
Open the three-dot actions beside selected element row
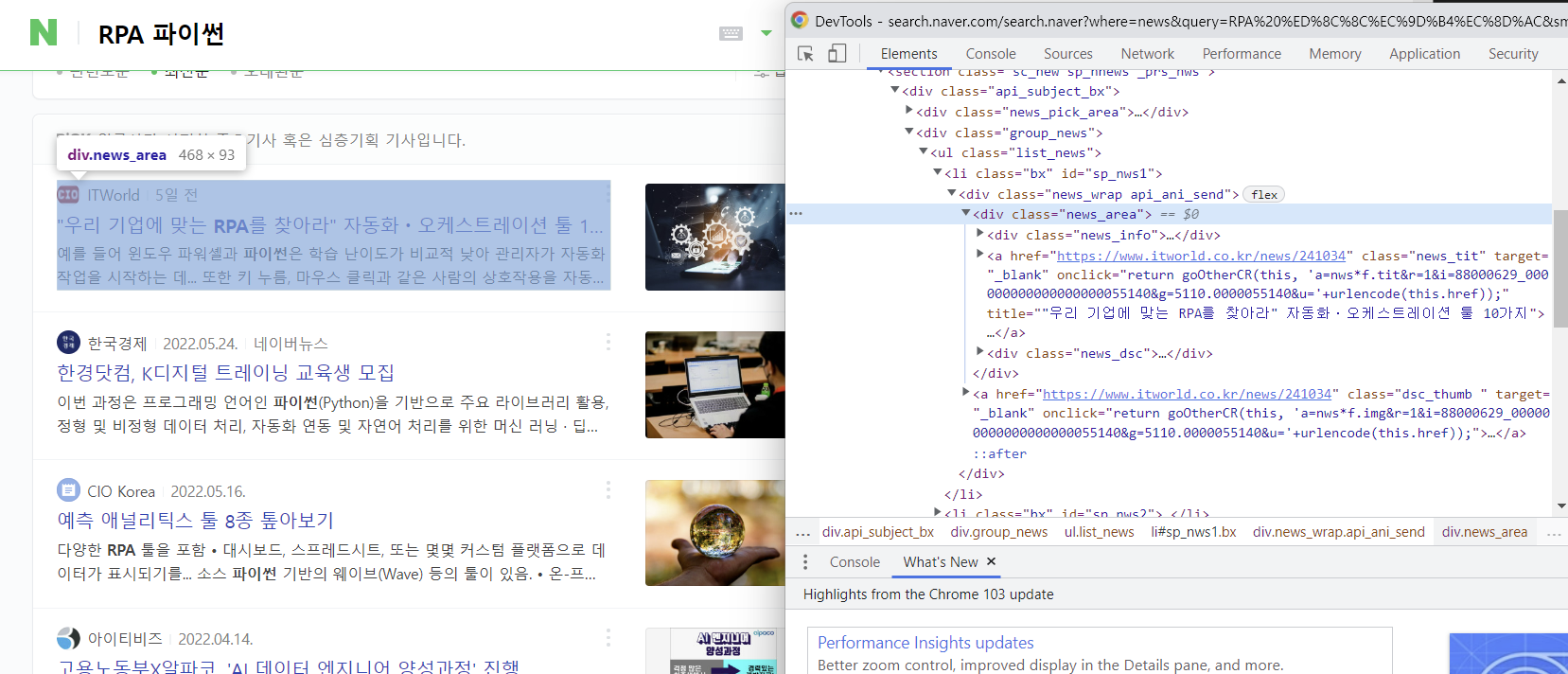pyautogui.click(x=796, y=214)
